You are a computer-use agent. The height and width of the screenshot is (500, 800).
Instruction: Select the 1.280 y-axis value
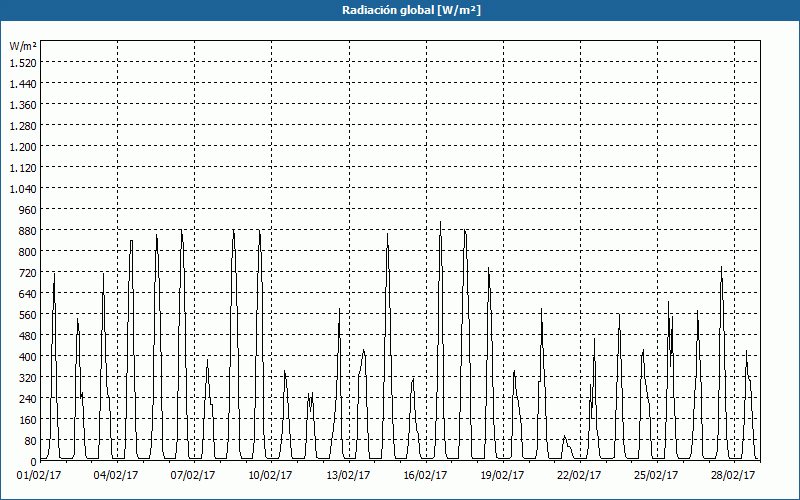click(x=23, y=126)
